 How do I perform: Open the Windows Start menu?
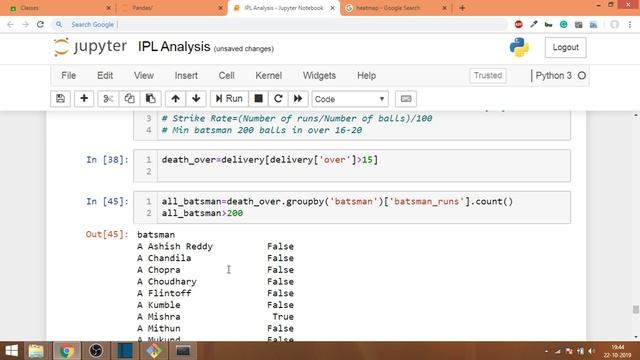coord(11,351)
